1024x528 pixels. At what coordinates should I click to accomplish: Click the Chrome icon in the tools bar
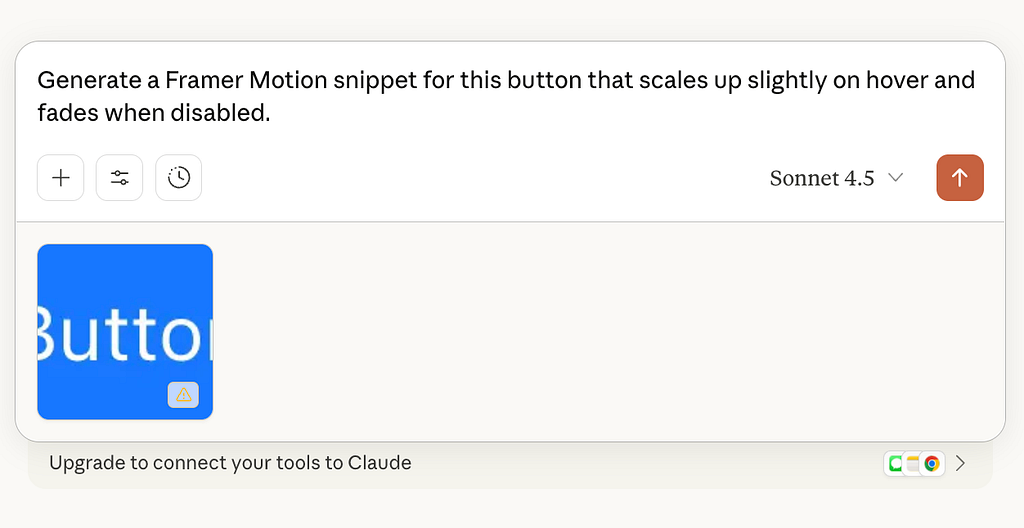(x=932, y=464)
